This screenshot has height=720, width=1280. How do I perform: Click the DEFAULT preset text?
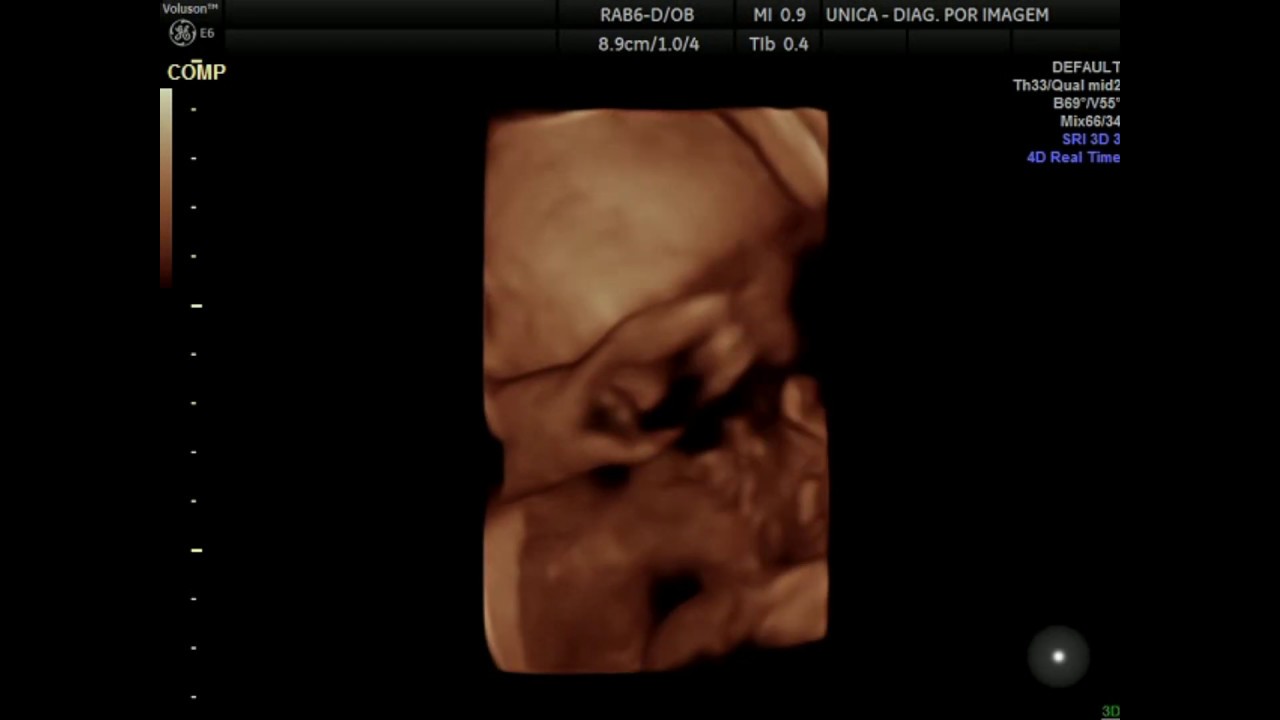[x=1086, y=67]
